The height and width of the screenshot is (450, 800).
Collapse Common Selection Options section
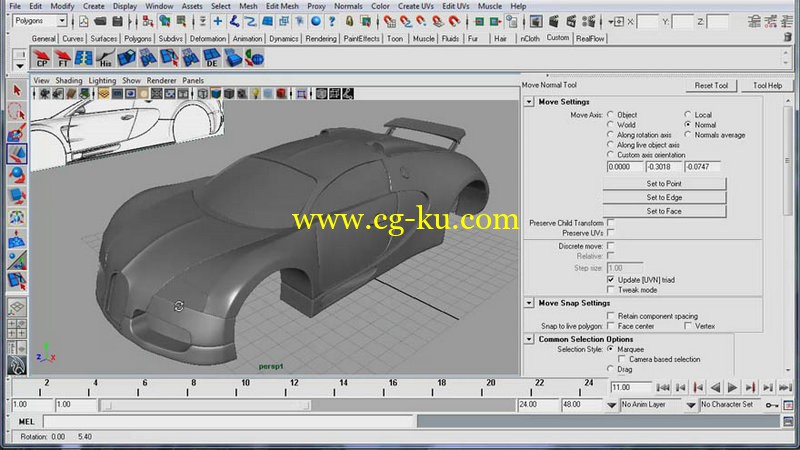tap(529, 339)
